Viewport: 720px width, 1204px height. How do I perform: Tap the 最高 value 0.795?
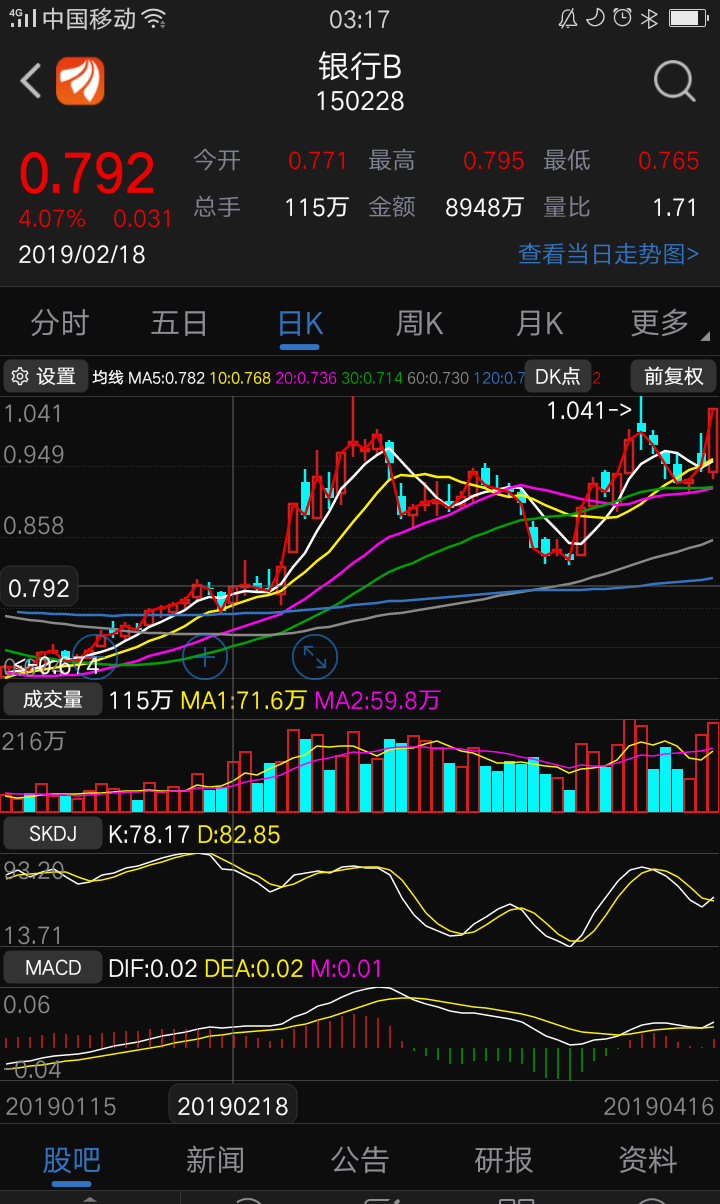click(x=494, y=161)
